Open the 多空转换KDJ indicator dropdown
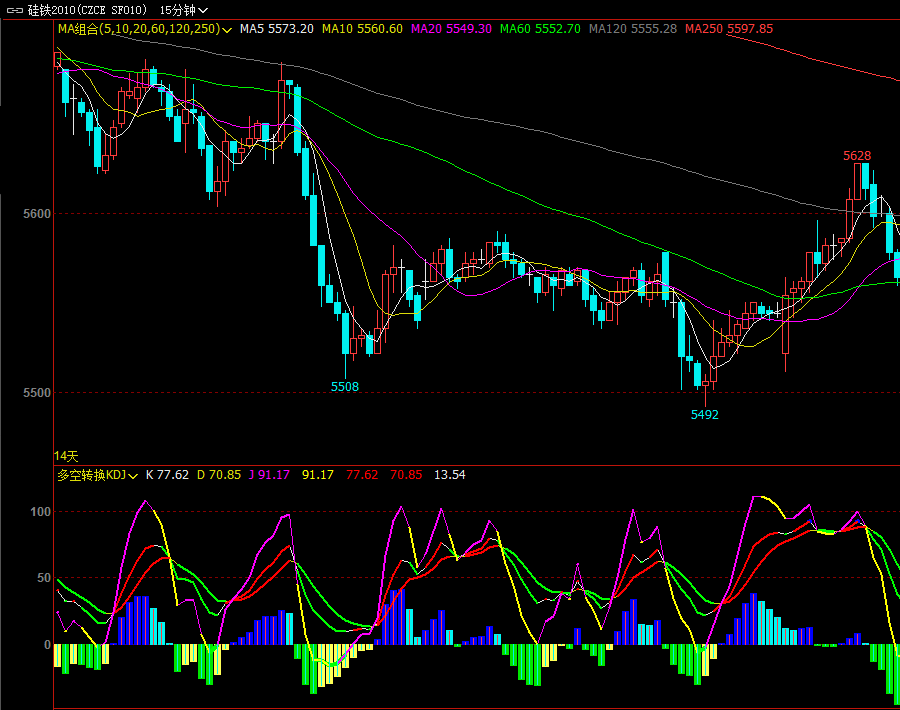 tap(98, 475)
